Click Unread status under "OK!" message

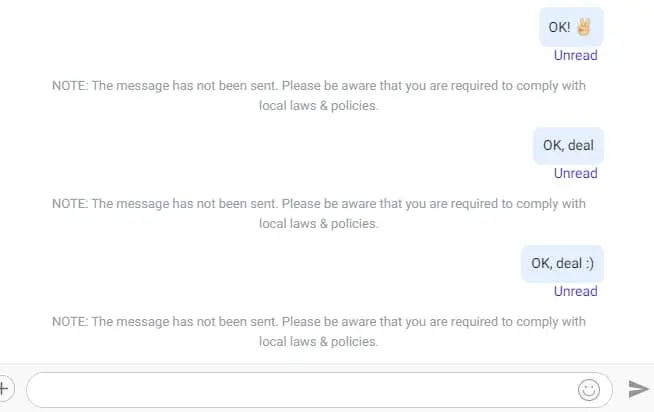pos(575,55)
